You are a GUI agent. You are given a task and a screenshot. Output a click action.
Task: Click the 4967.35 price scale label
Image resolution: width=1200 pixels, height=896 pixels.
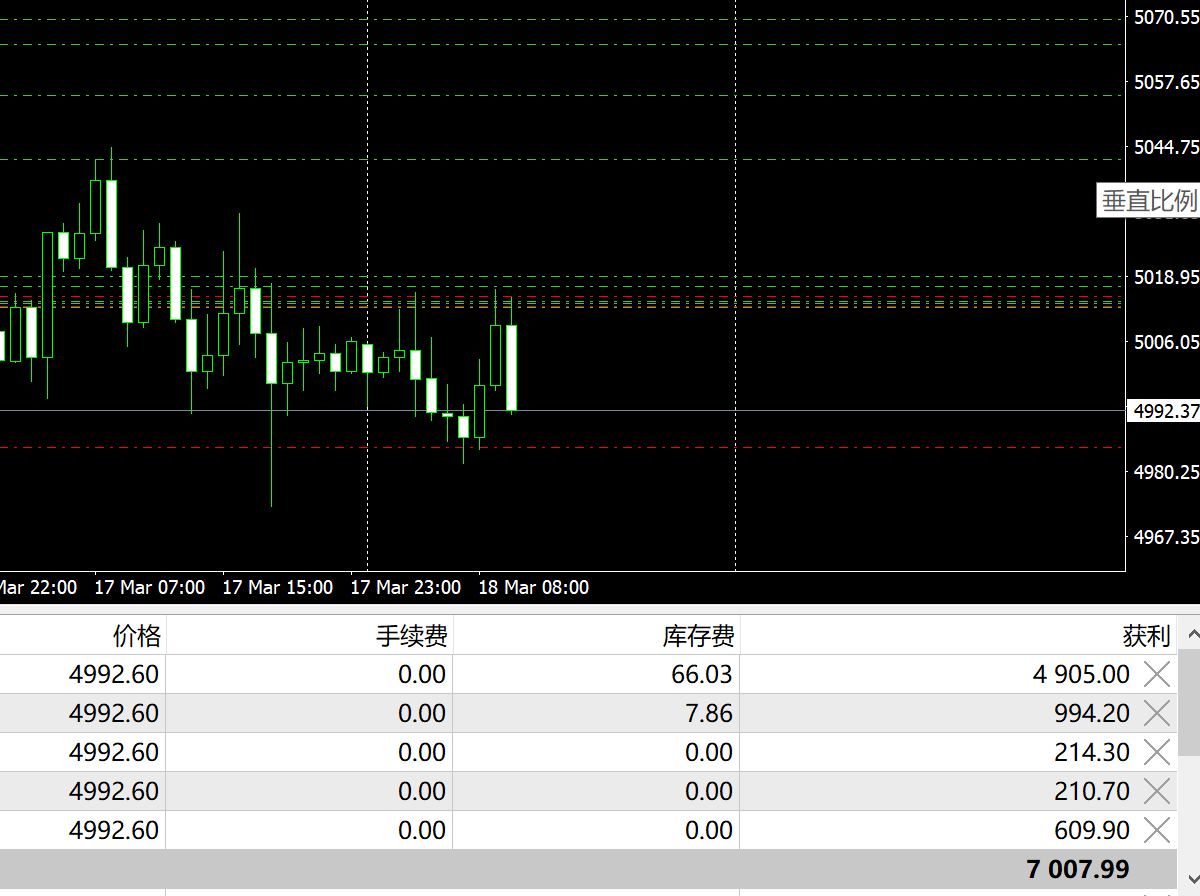(x=1166, y=537)
